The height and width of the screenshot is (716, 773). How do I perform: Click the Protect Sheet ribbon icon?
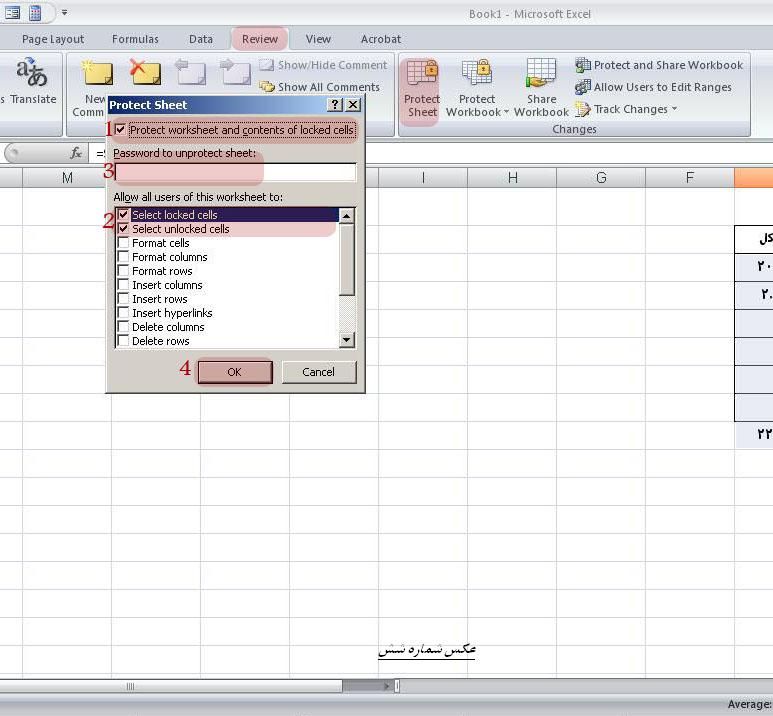click(422, 73)
